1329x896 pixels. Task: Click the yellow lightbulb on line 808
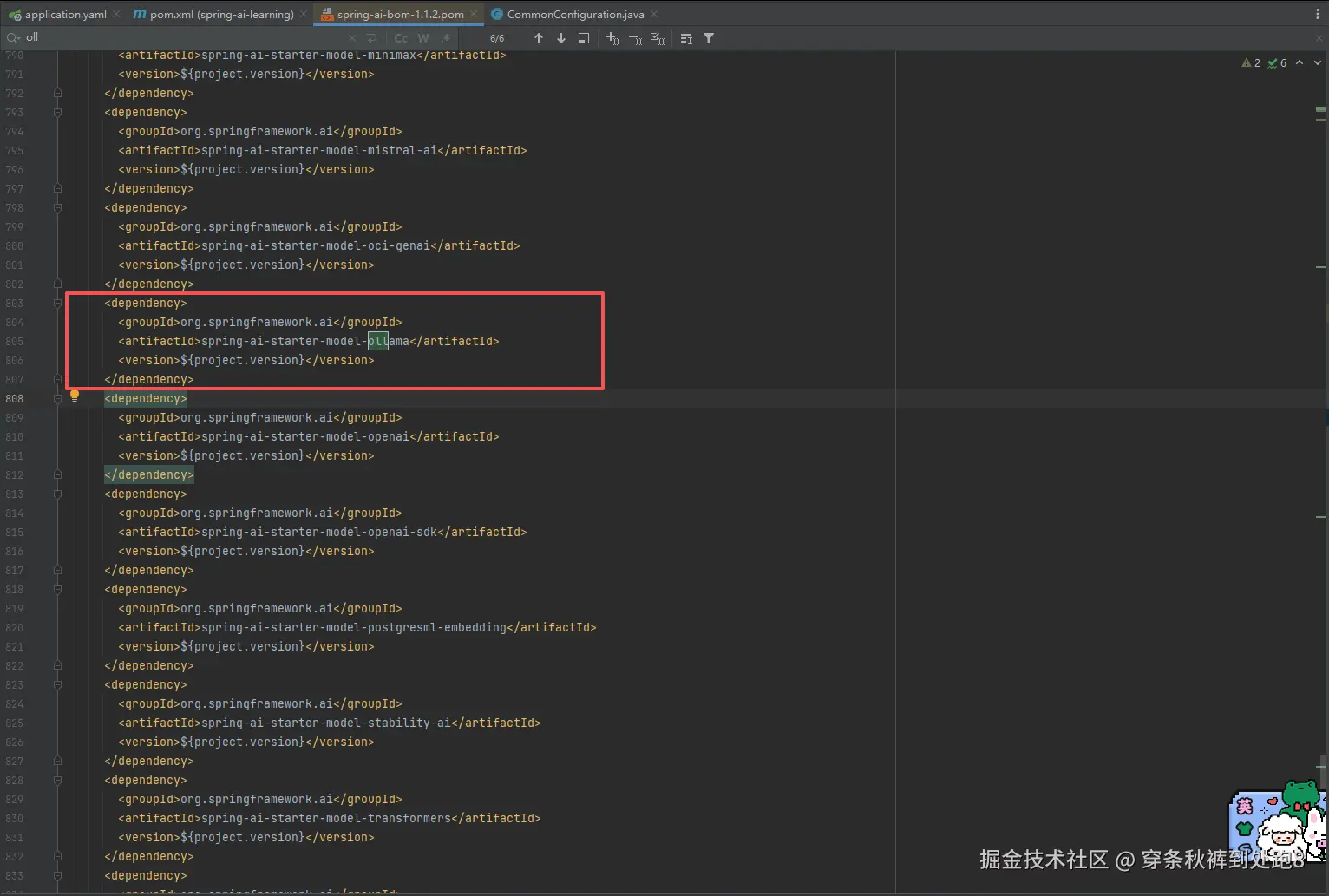(x=75, y=396)
